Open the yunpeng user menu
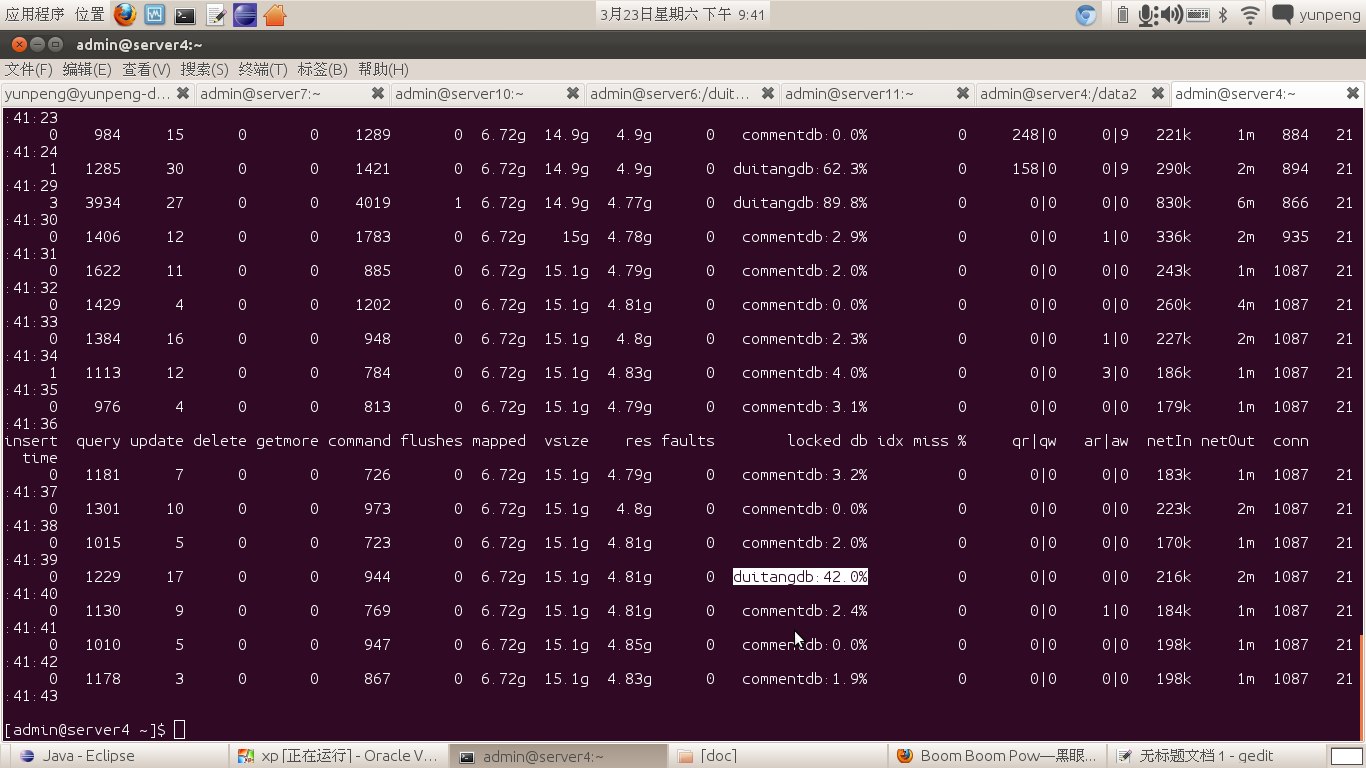This screenshot has height=768, width=1366. point(1330,15)
